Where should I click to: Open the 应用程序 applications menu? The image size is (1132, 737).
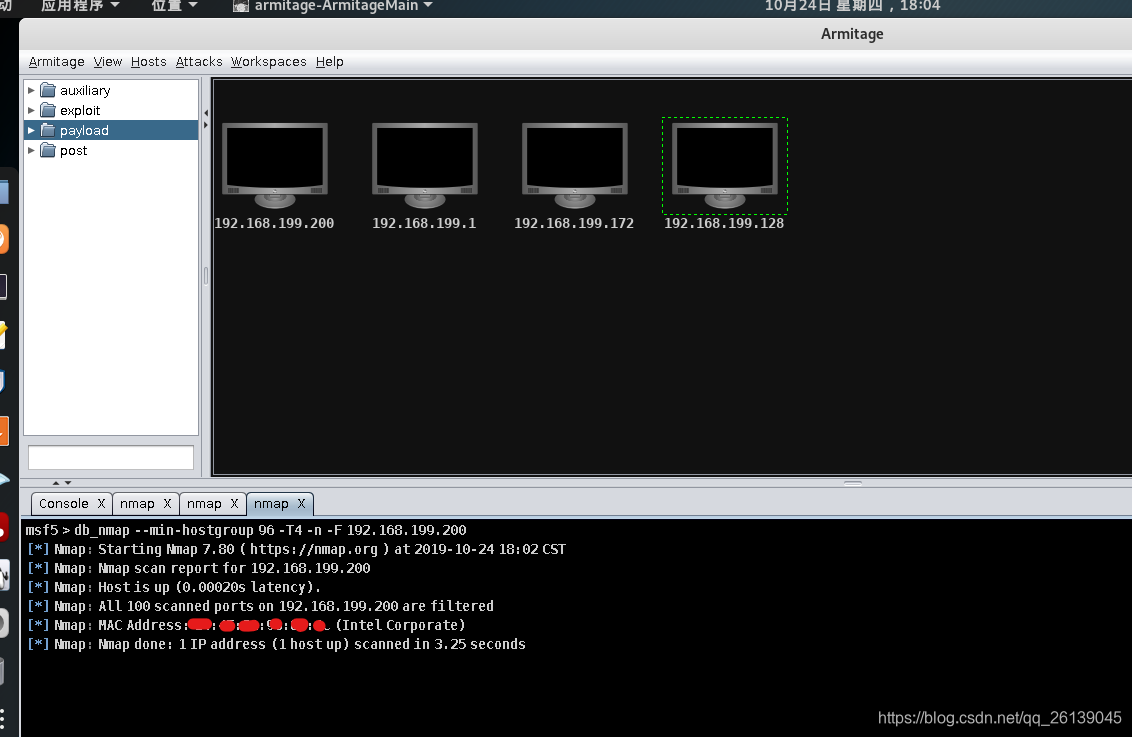click(x=79, y=6)
